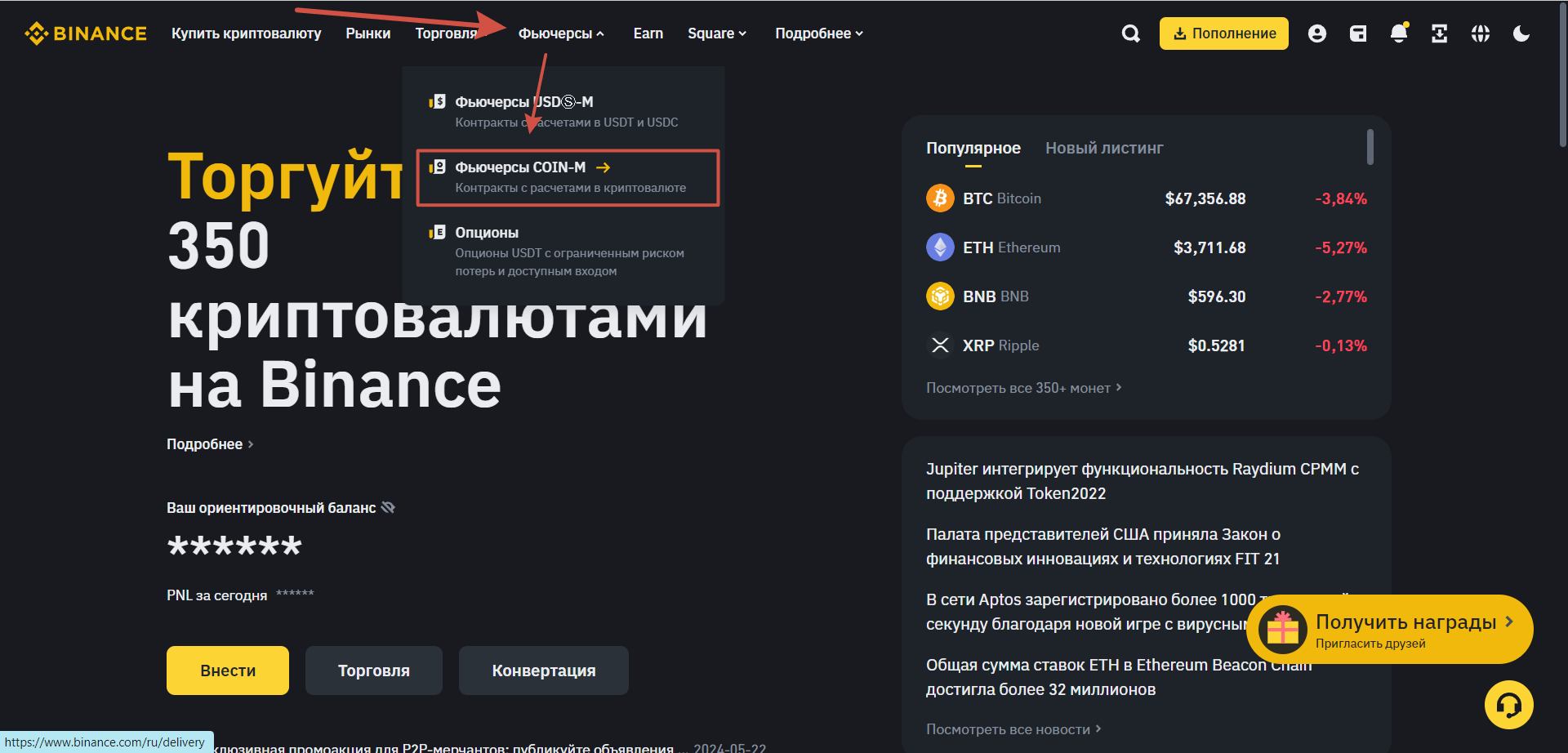
Task: Toggle balance visibility eye icon
Action: click(388, 507)
